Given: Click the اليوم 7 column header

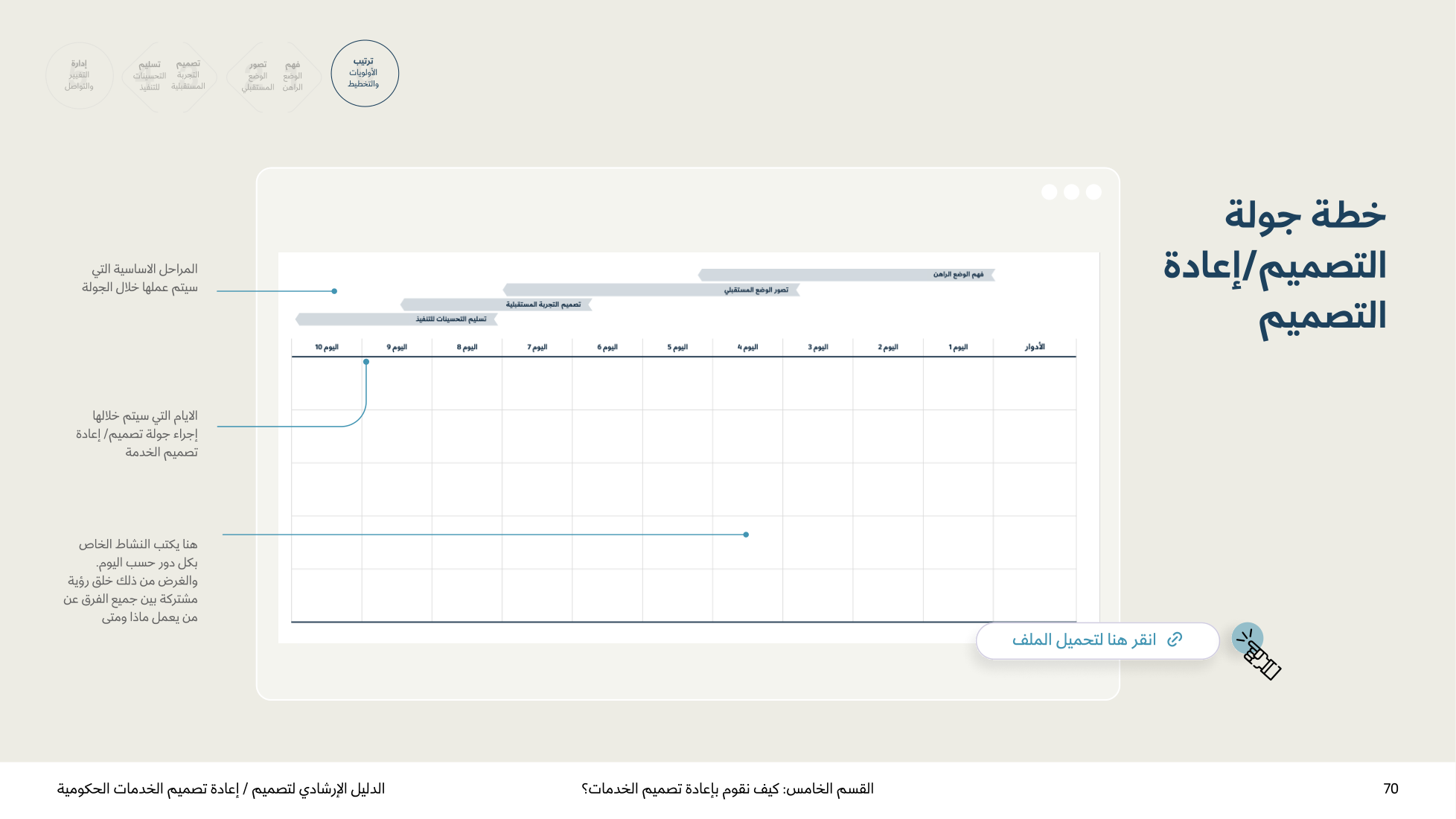Looking at the screenshot, I should tap(537, 347).
